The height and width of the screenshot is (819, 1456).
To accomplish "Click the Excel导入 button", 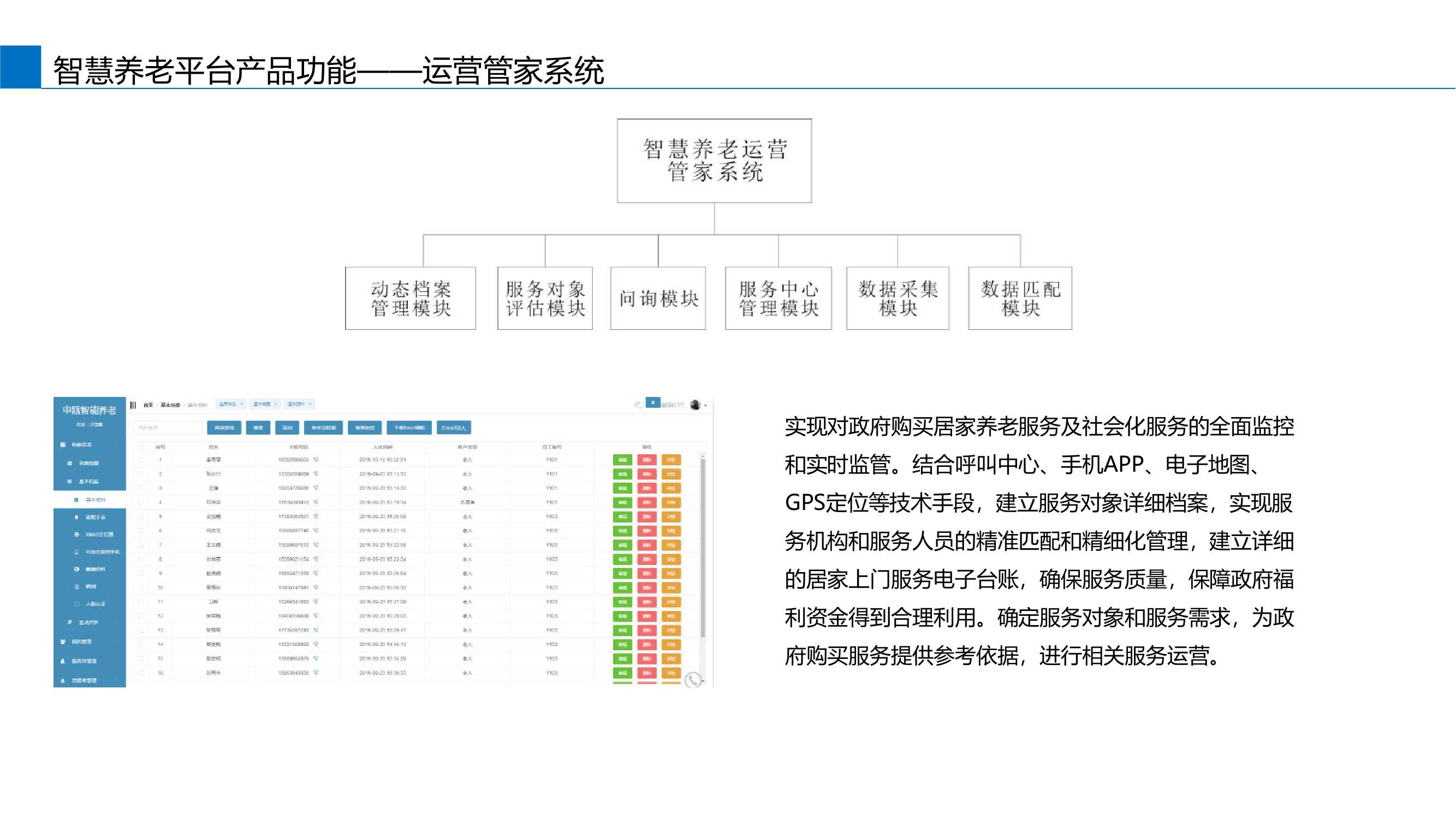I will [x=453, y=428].
